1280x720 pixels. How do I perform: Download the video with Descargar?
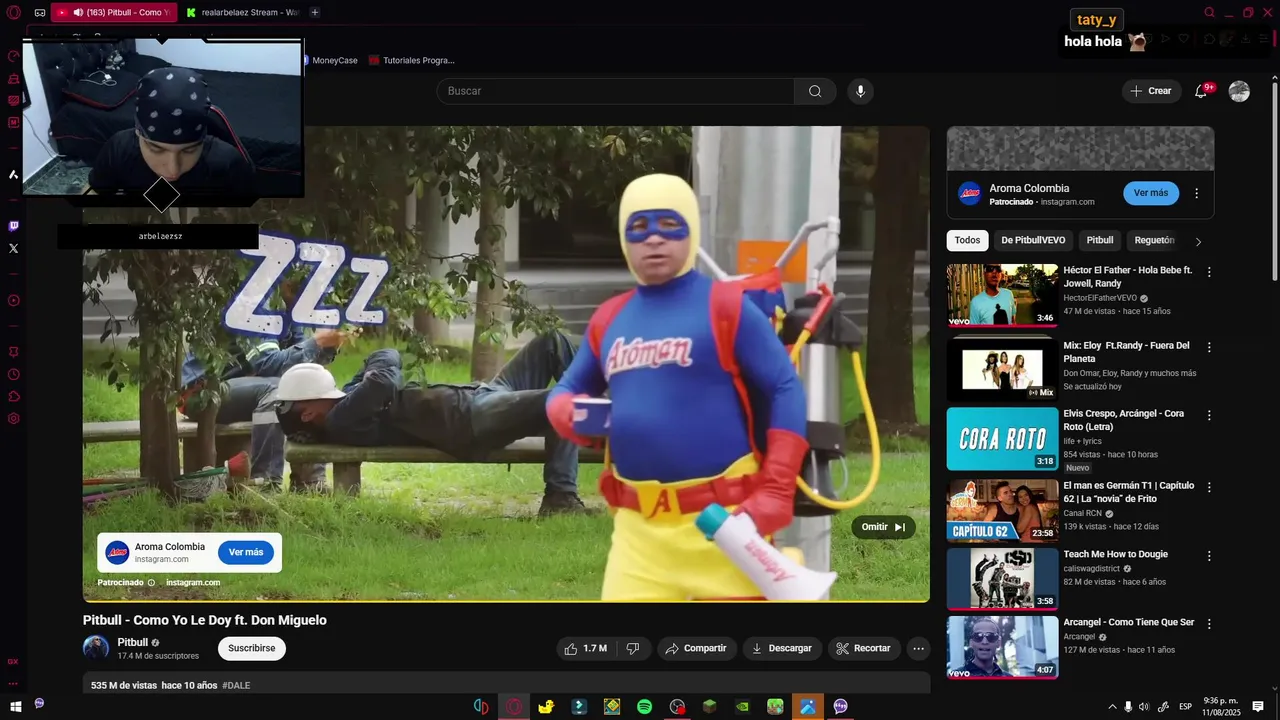(782, 648)
